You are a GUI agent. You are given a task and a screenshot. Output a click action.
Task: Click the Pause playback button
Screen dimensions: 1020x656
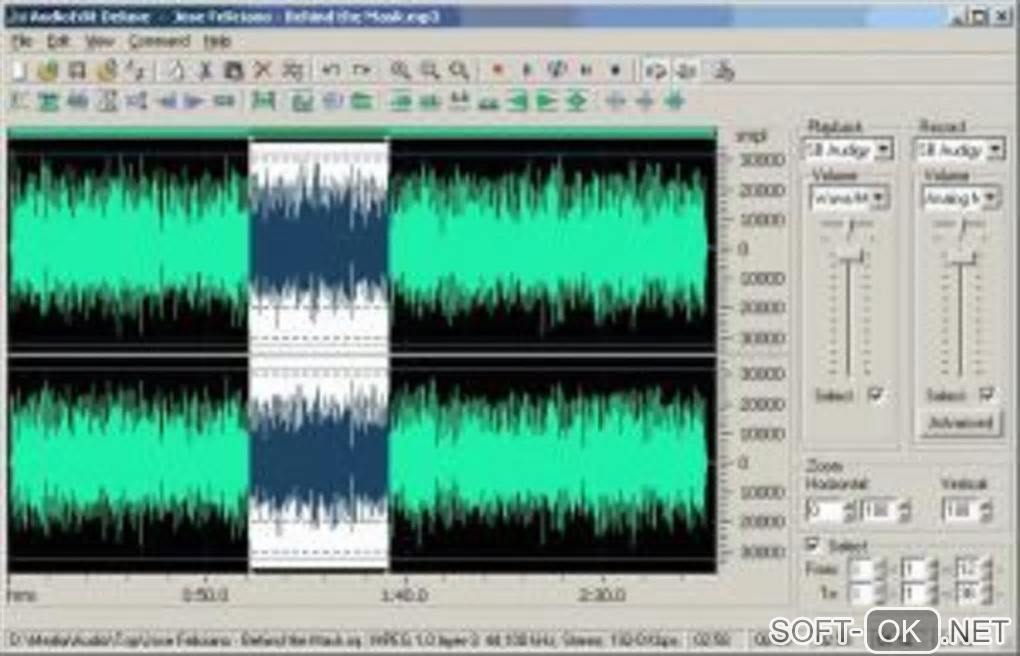[586, 70]
